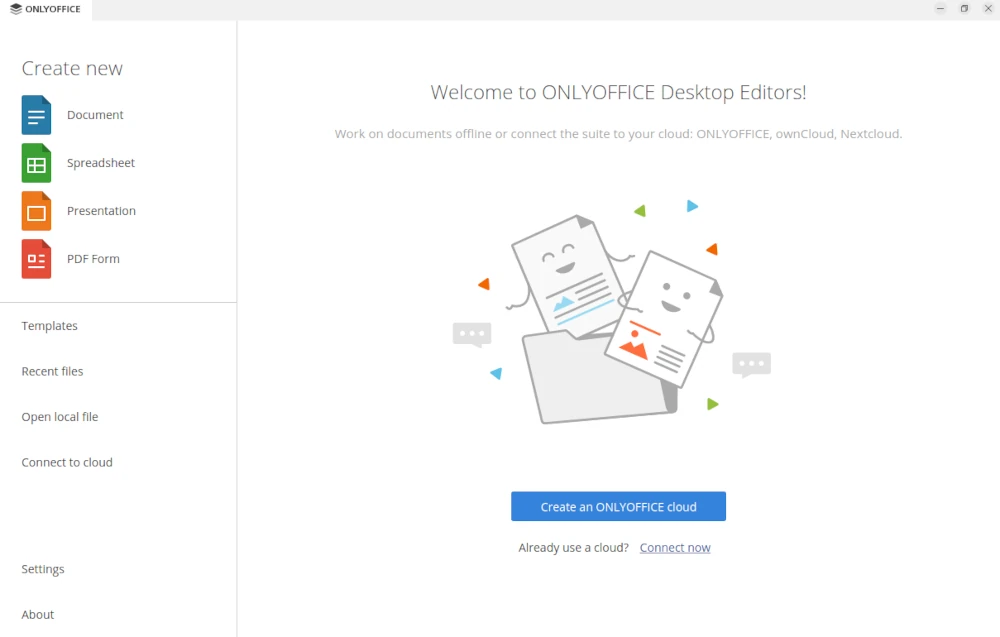Click the blue Document icon under Create new
The image size is (1000, 637).
(35, 114)
